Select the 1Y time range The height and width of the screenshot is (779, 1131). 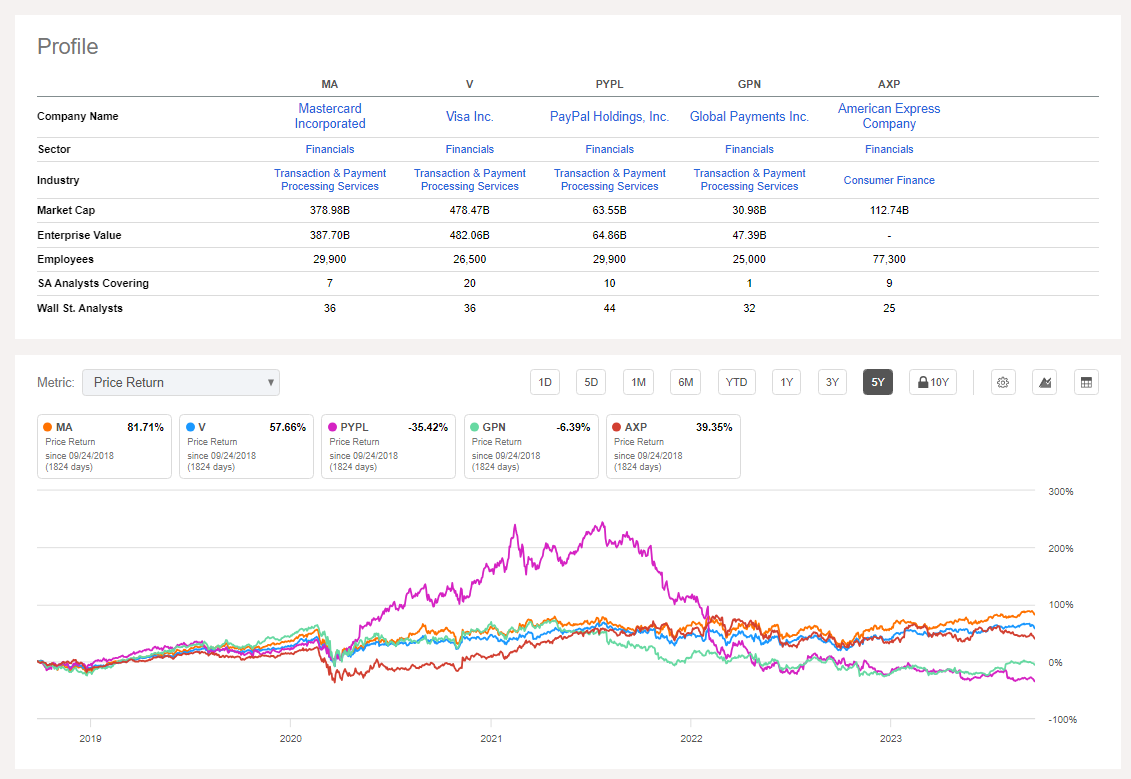tap(786, 382)
